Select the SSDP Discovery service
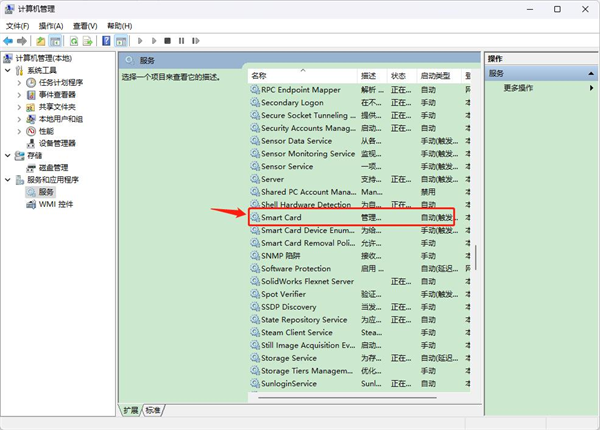 coord(359,307)
